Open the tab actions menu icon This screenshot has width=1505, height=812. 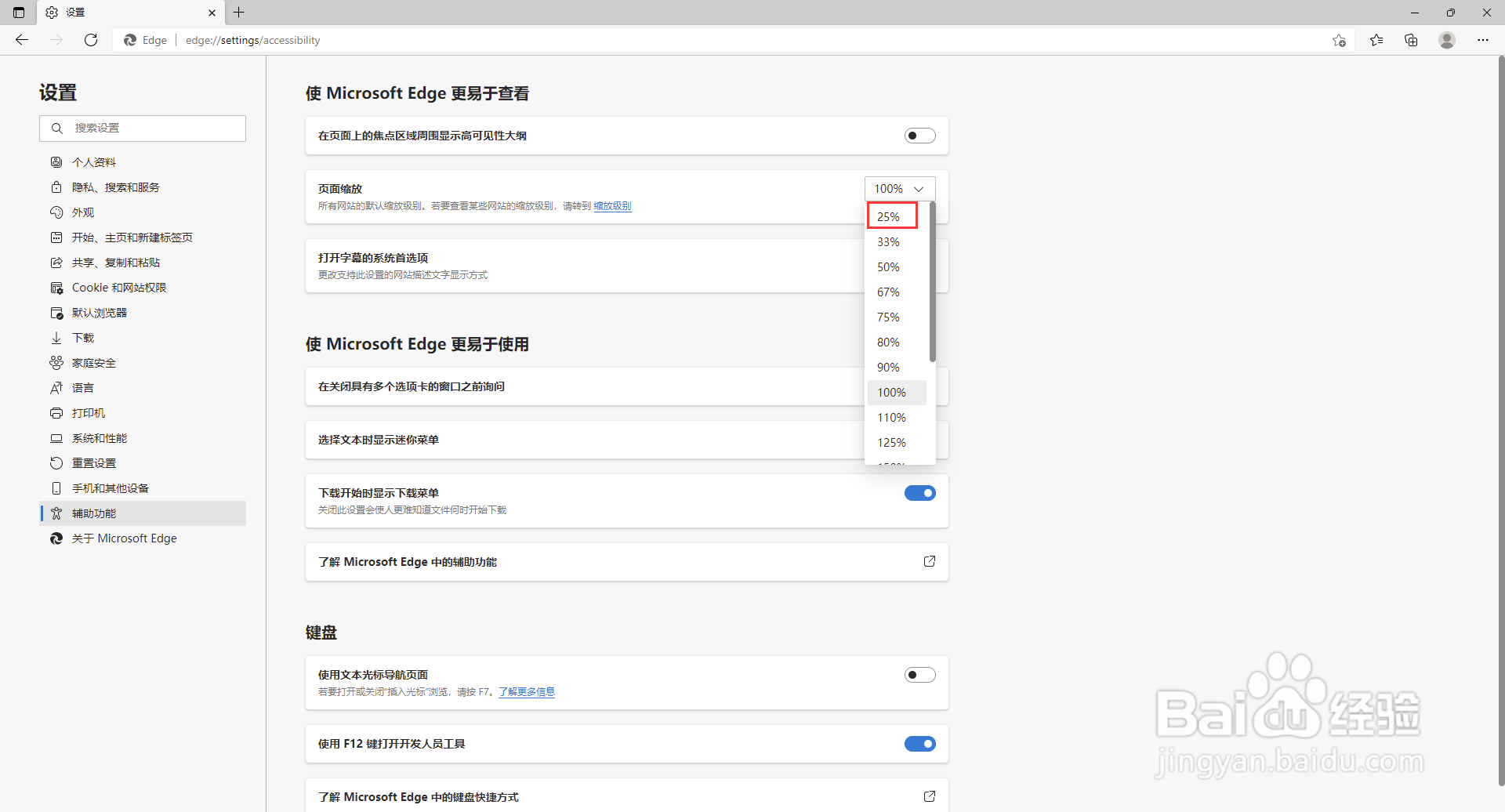tap(19, 13)
